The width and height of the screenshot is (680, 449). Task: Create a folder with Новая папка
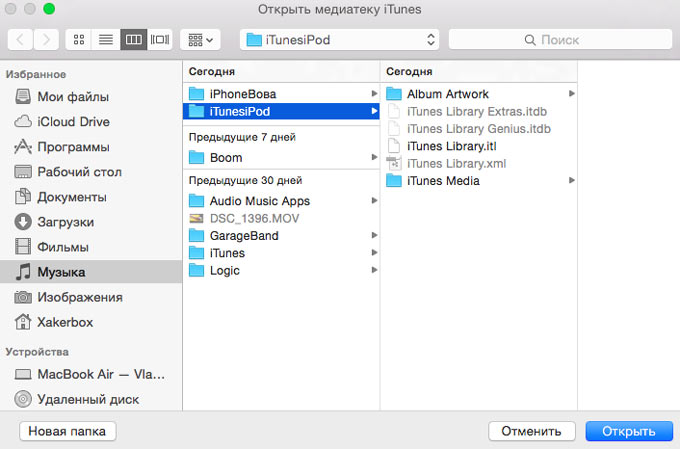pyautogui.click(x=68, y=431)
